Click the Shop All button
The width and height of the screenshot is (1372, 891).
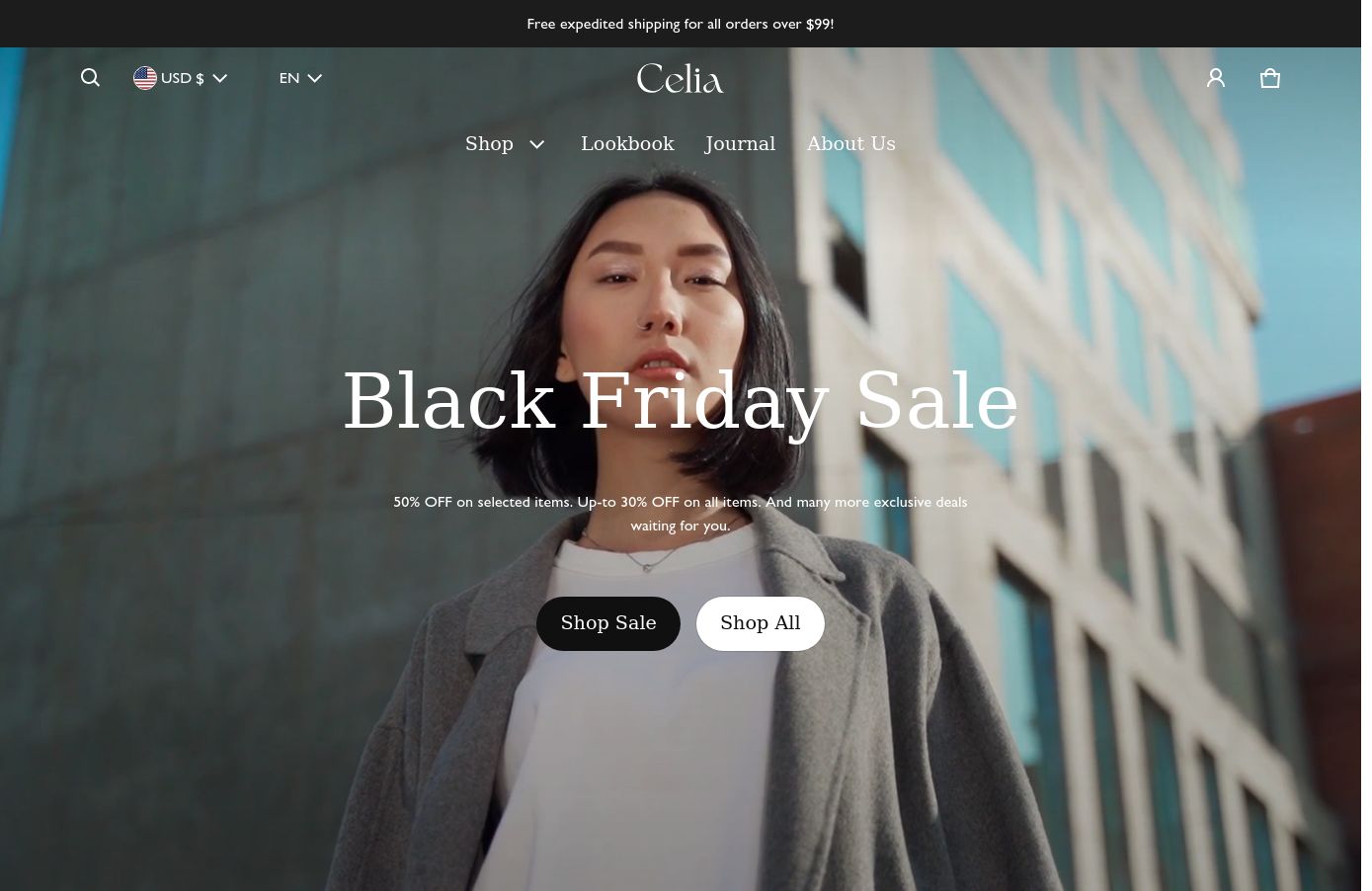pos(761,623)
